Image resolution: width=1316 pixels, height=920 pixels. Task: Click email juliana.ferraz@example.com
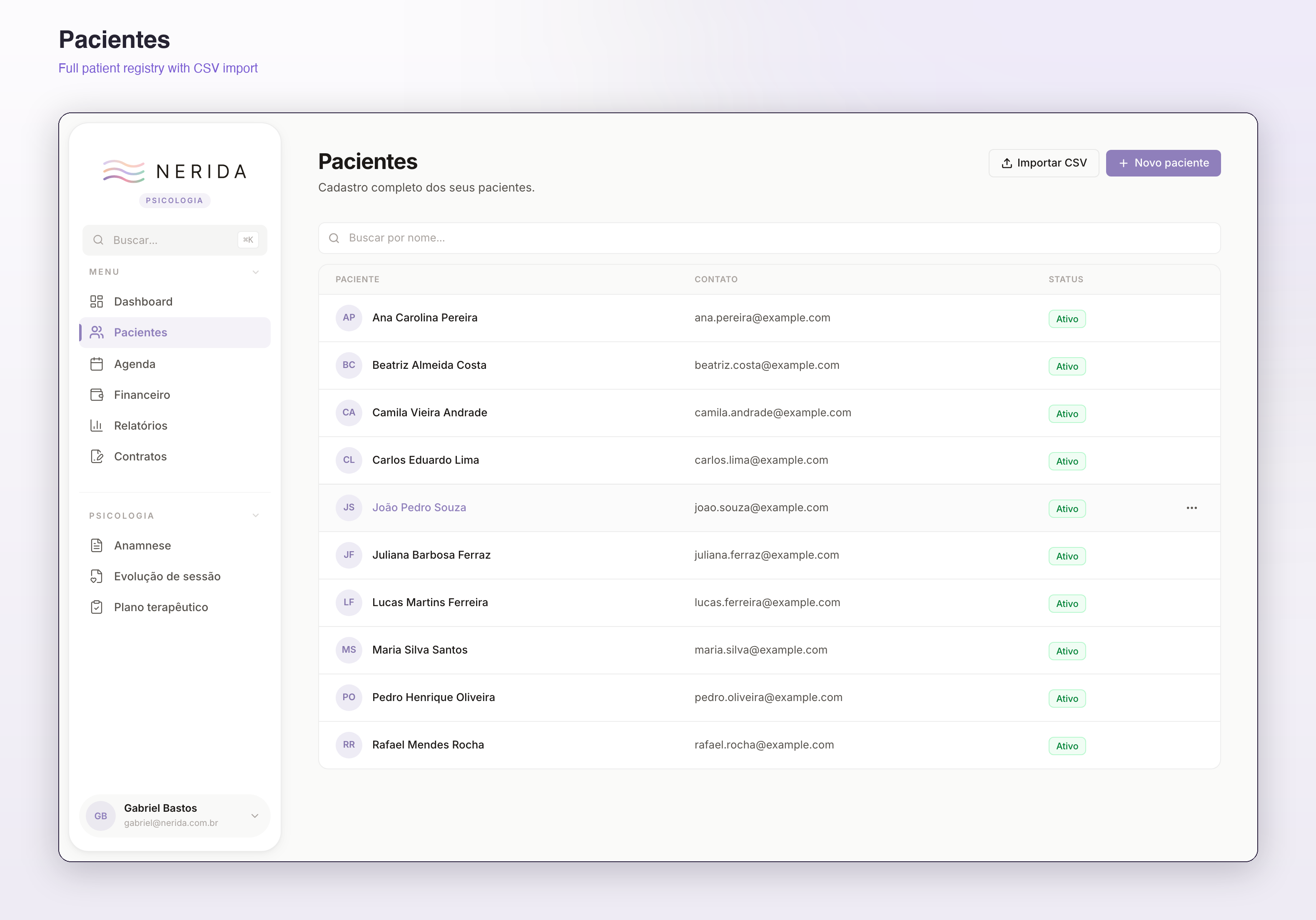click(x=767, y=555)
